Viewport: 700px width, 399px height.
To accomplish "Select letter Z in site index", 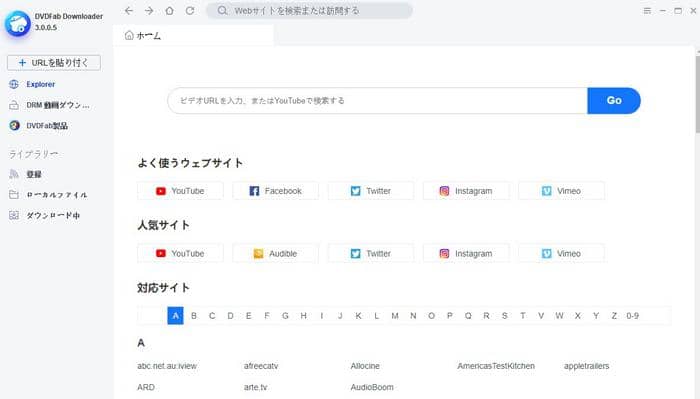I will pos(614,316).
